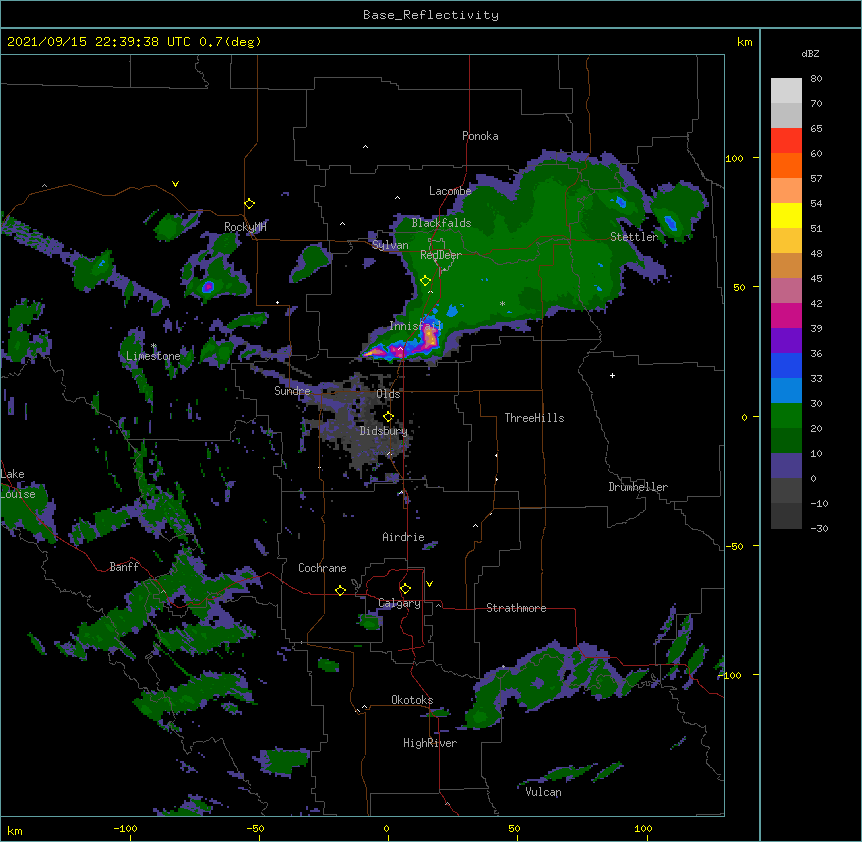862x842 pixels.
Task: Click the km unit label at top right
Action: (x=744, y=42)
